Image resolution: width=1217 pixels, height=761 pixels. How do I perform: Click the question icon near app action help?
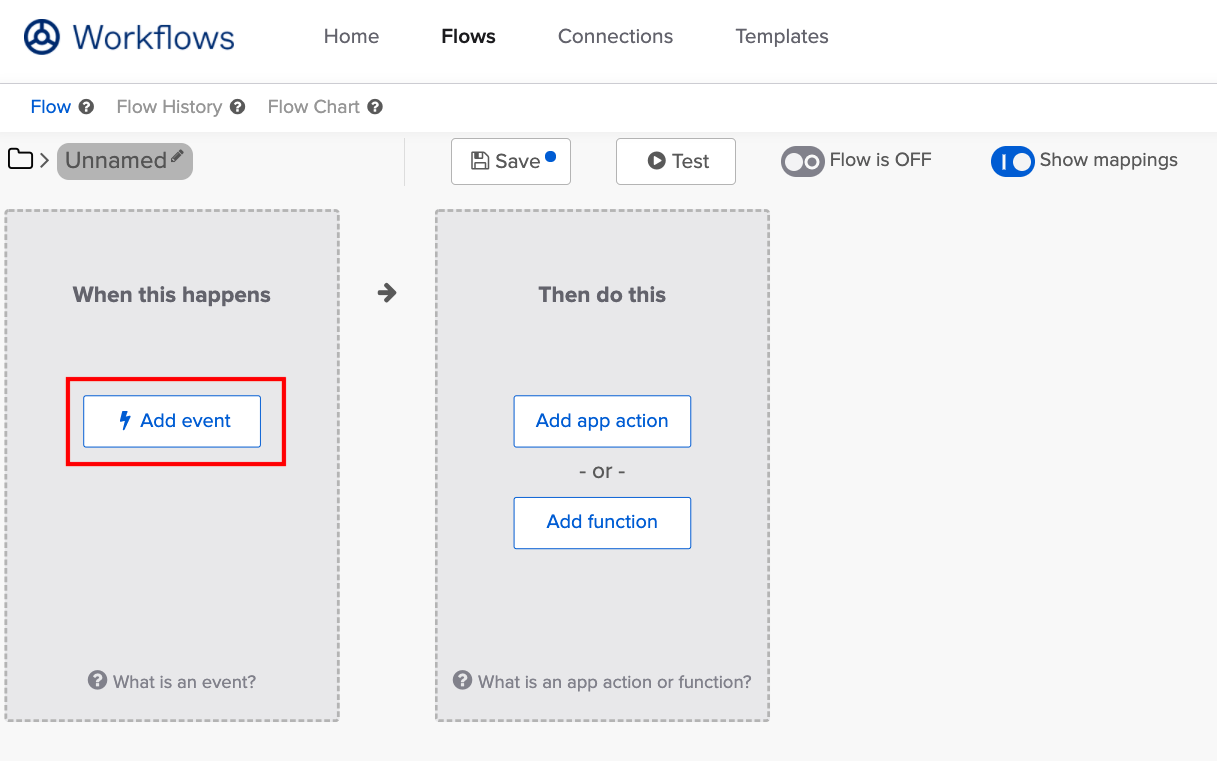tap(462, 680)
